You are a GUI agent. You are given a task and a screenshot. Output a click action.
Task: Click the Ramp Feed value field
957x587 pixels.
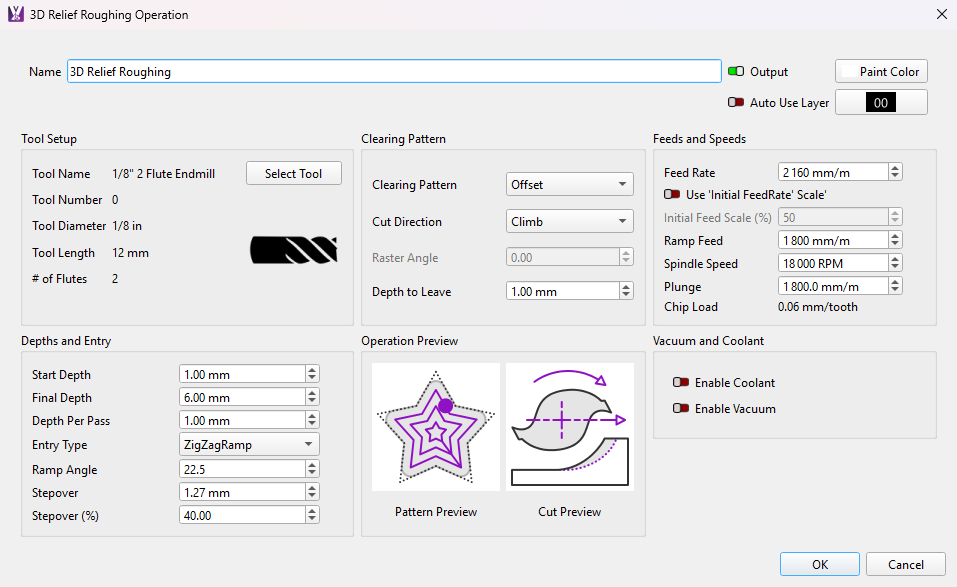[833, 240]
